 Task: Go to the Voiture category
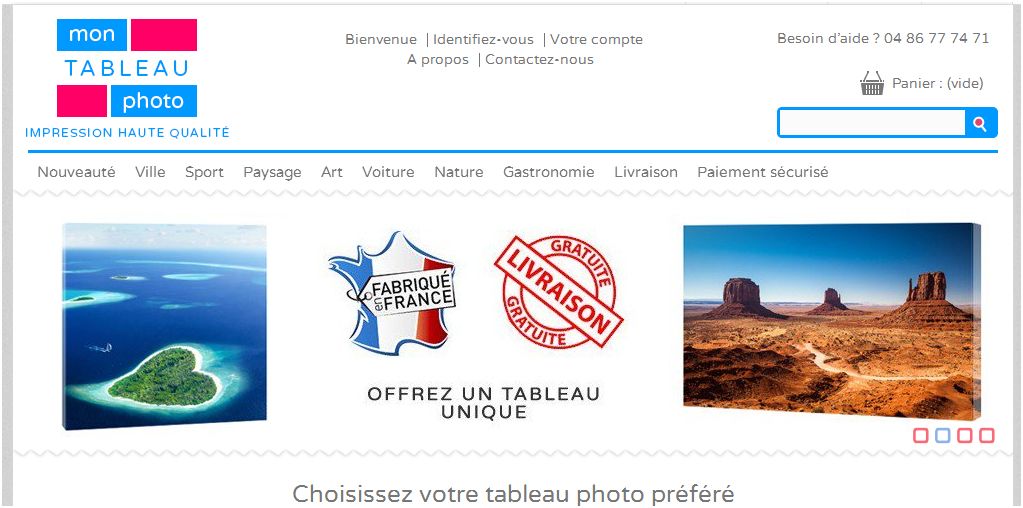tap(388, 172)
